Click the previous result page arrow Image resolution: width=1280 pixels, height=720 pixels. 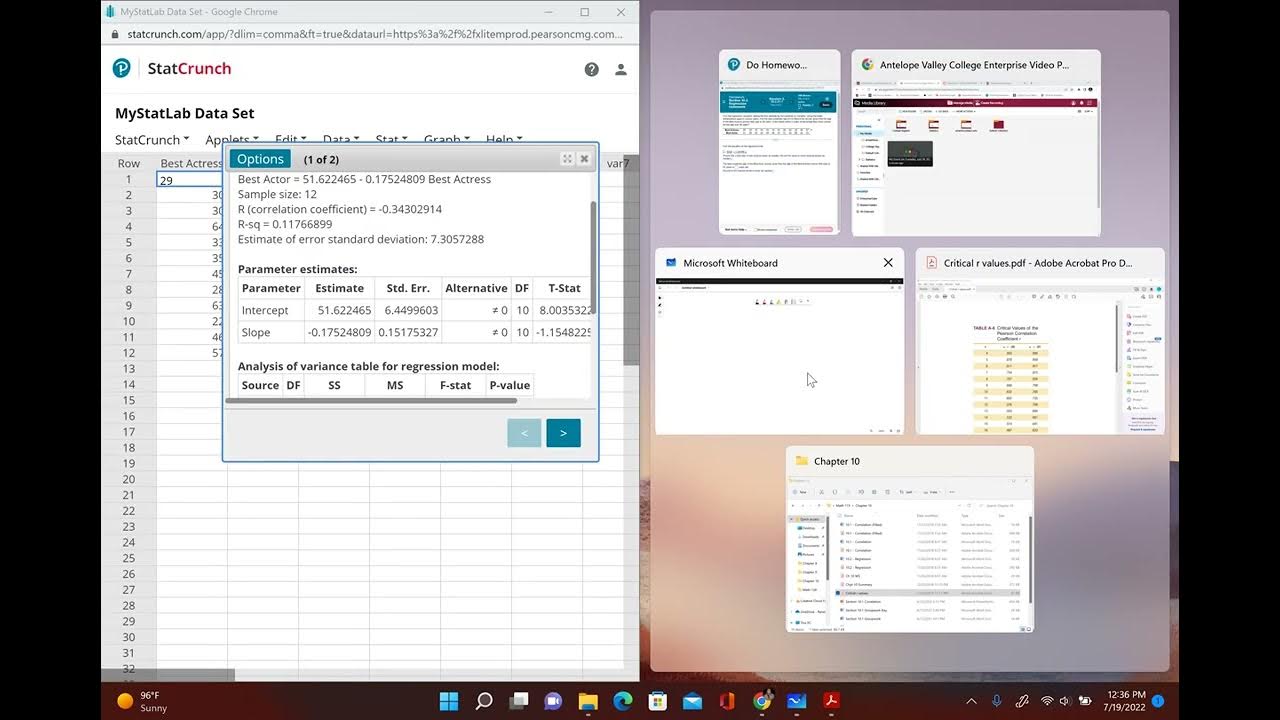[524, 433]
